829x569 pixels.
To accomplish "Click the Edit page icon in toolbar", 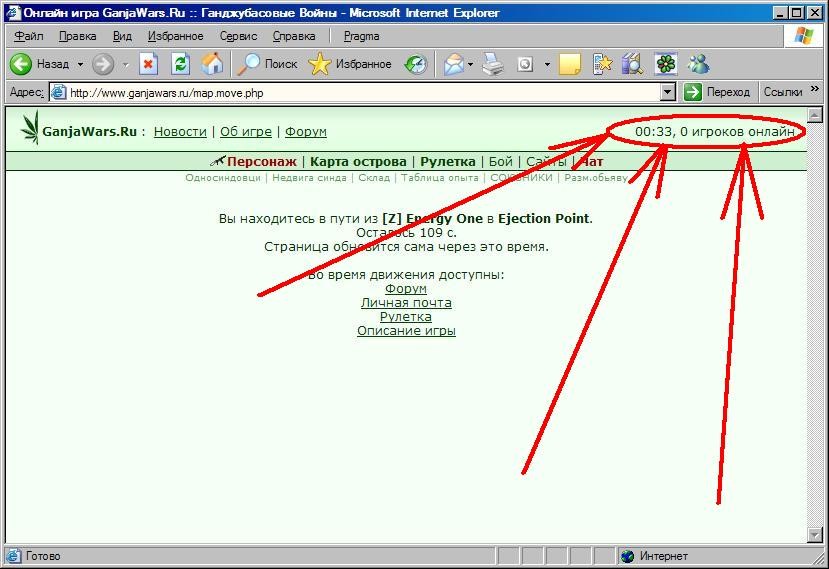I will [x=525, y=65].
